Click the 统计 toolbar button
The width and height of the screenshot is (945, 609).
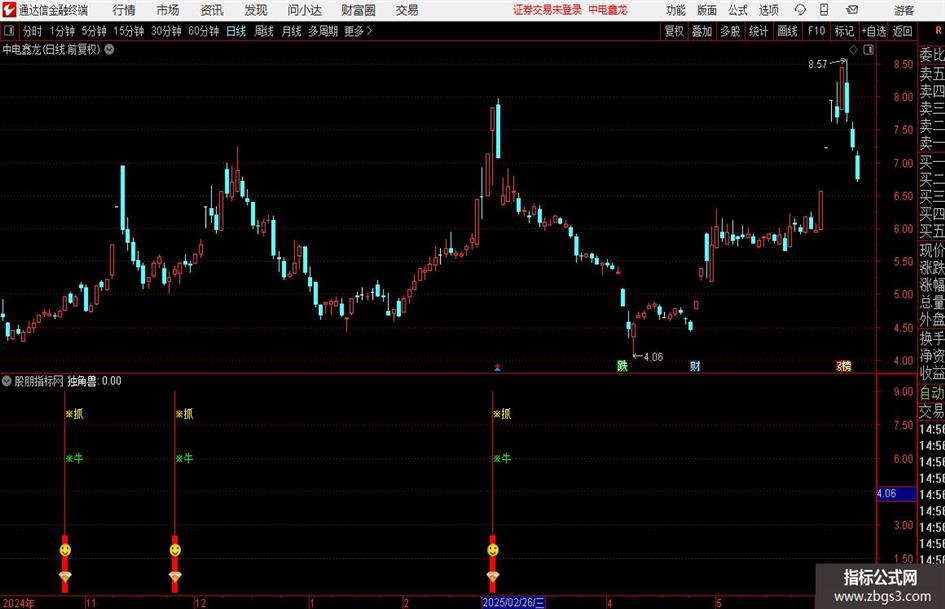759,31
